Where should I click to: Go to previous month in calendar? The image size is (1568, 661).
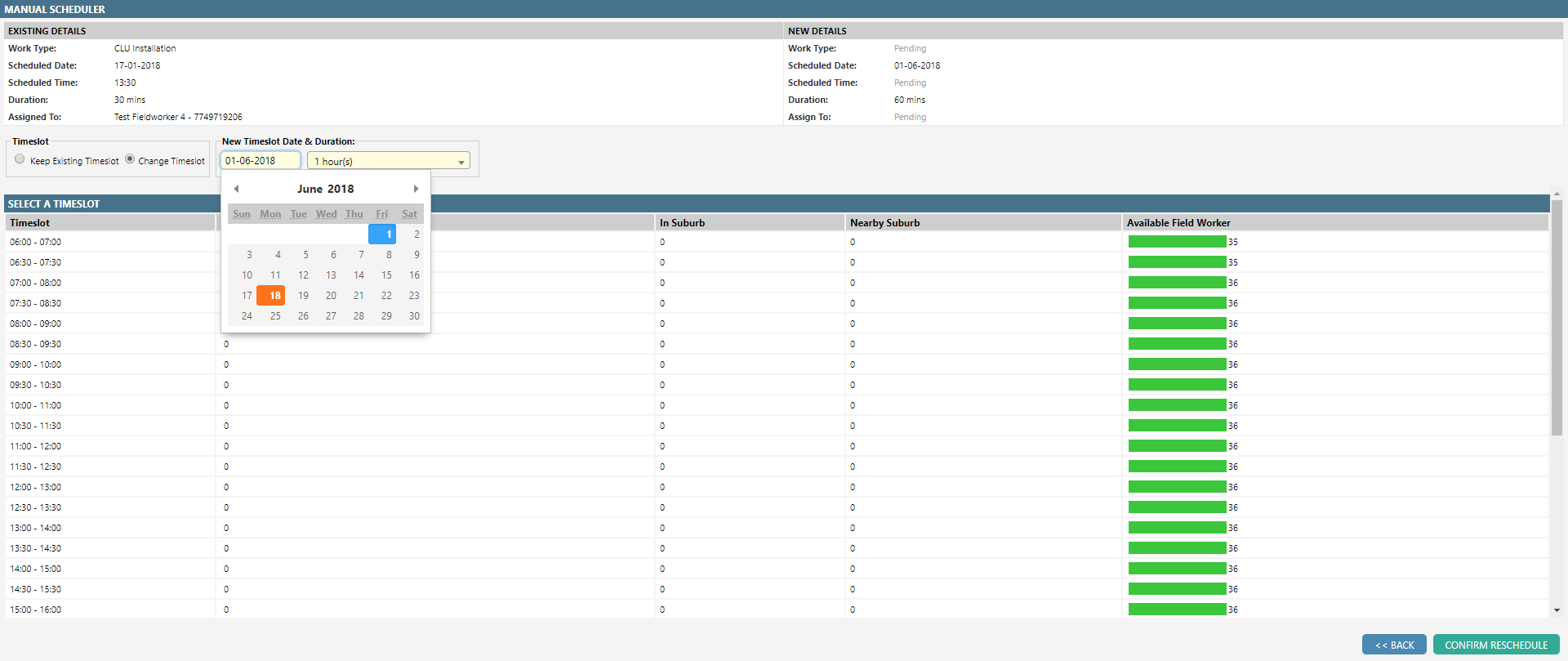pos(236,189)
